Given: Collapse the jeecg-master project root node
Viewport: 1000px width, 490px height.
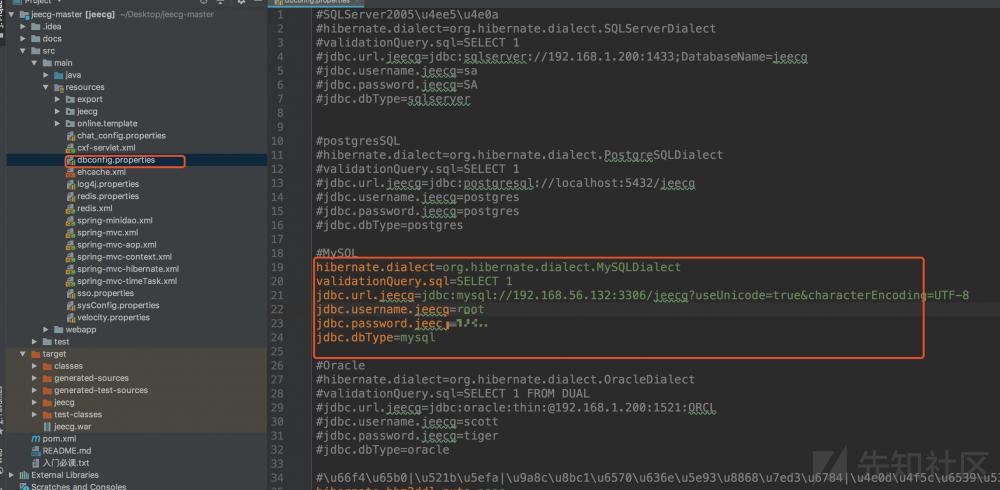Looking at the screenshot, I should [x=12, y=14].
